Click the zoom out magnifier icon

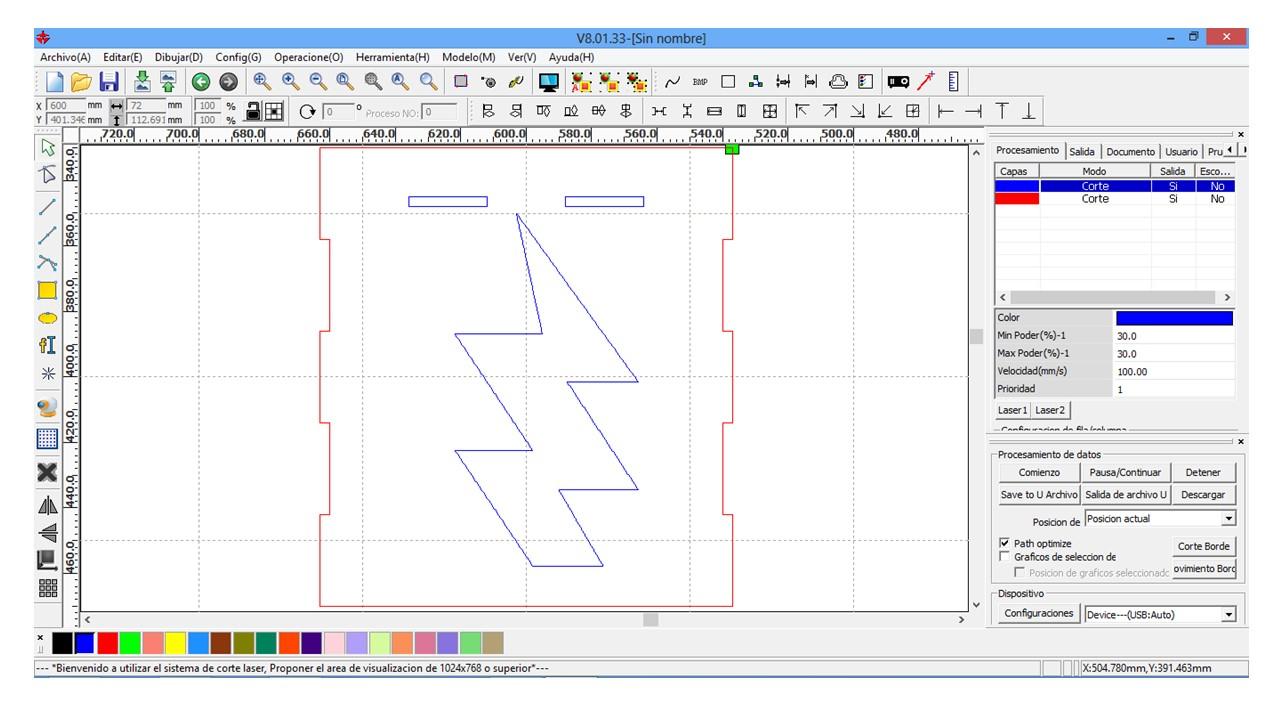point(318,82)
